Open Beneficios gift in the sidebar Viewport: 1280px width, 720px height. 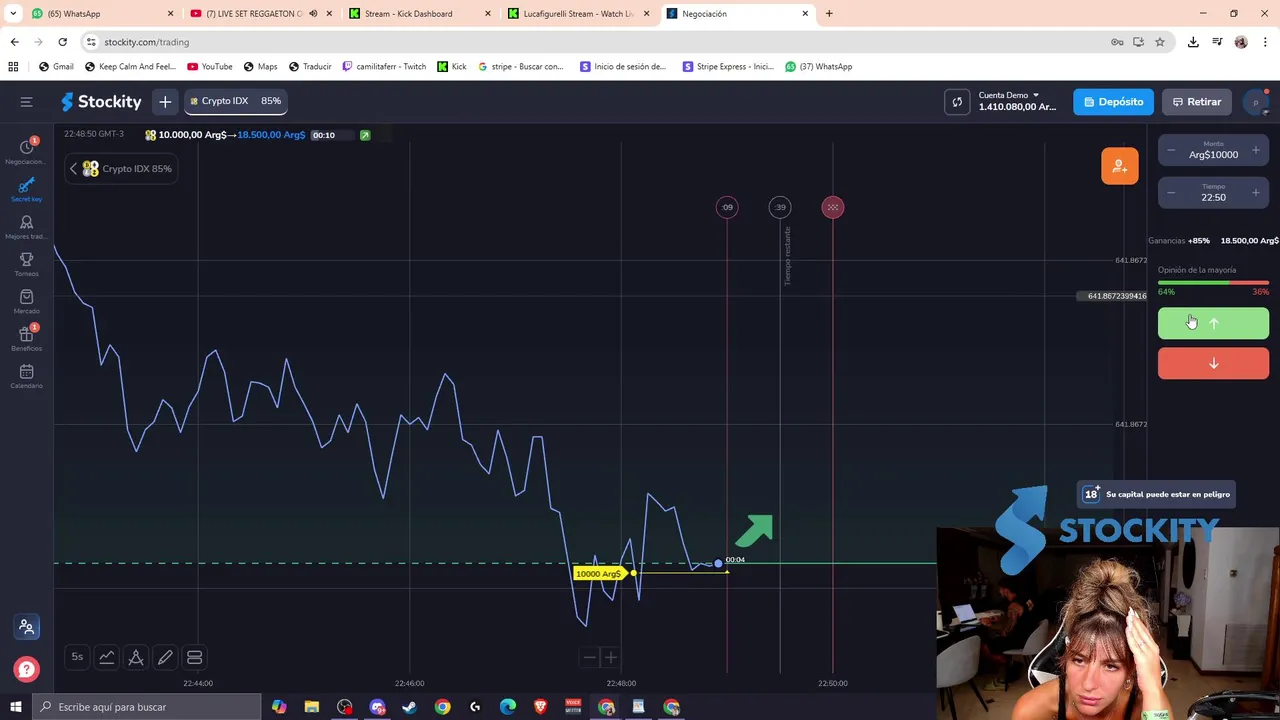point(26,339)
